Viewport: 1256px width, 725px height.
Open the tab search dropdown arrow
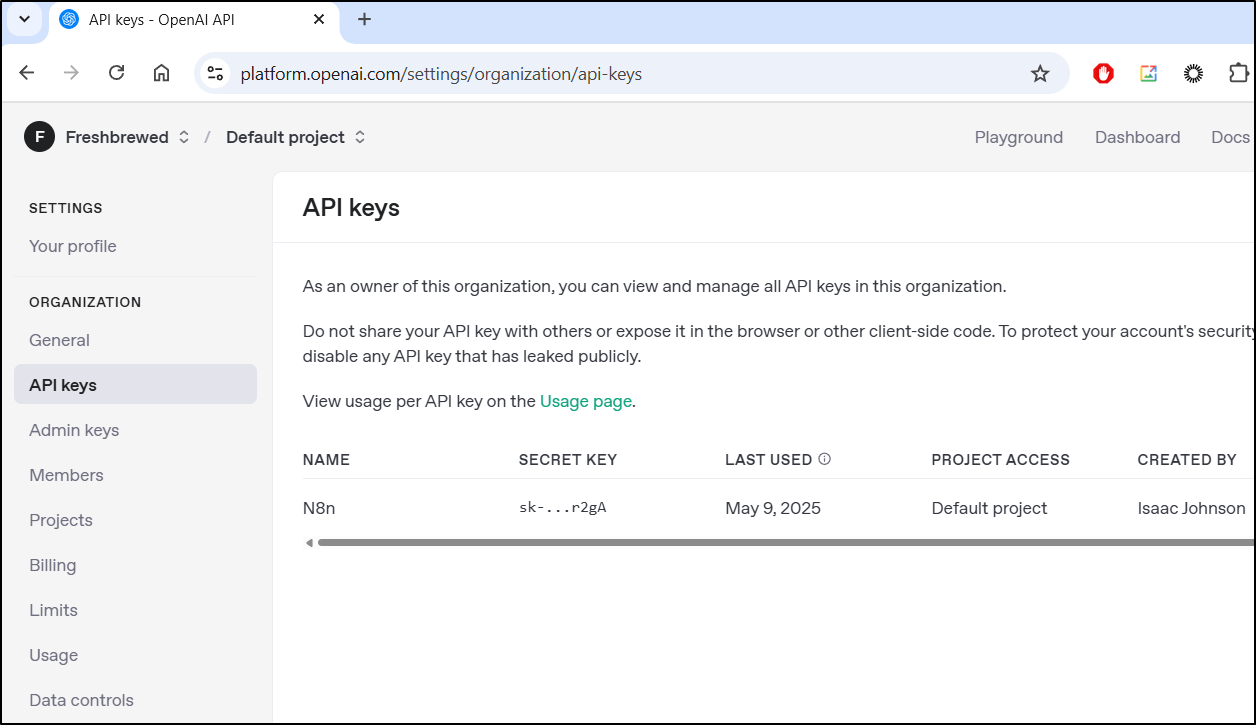[24, 19]
